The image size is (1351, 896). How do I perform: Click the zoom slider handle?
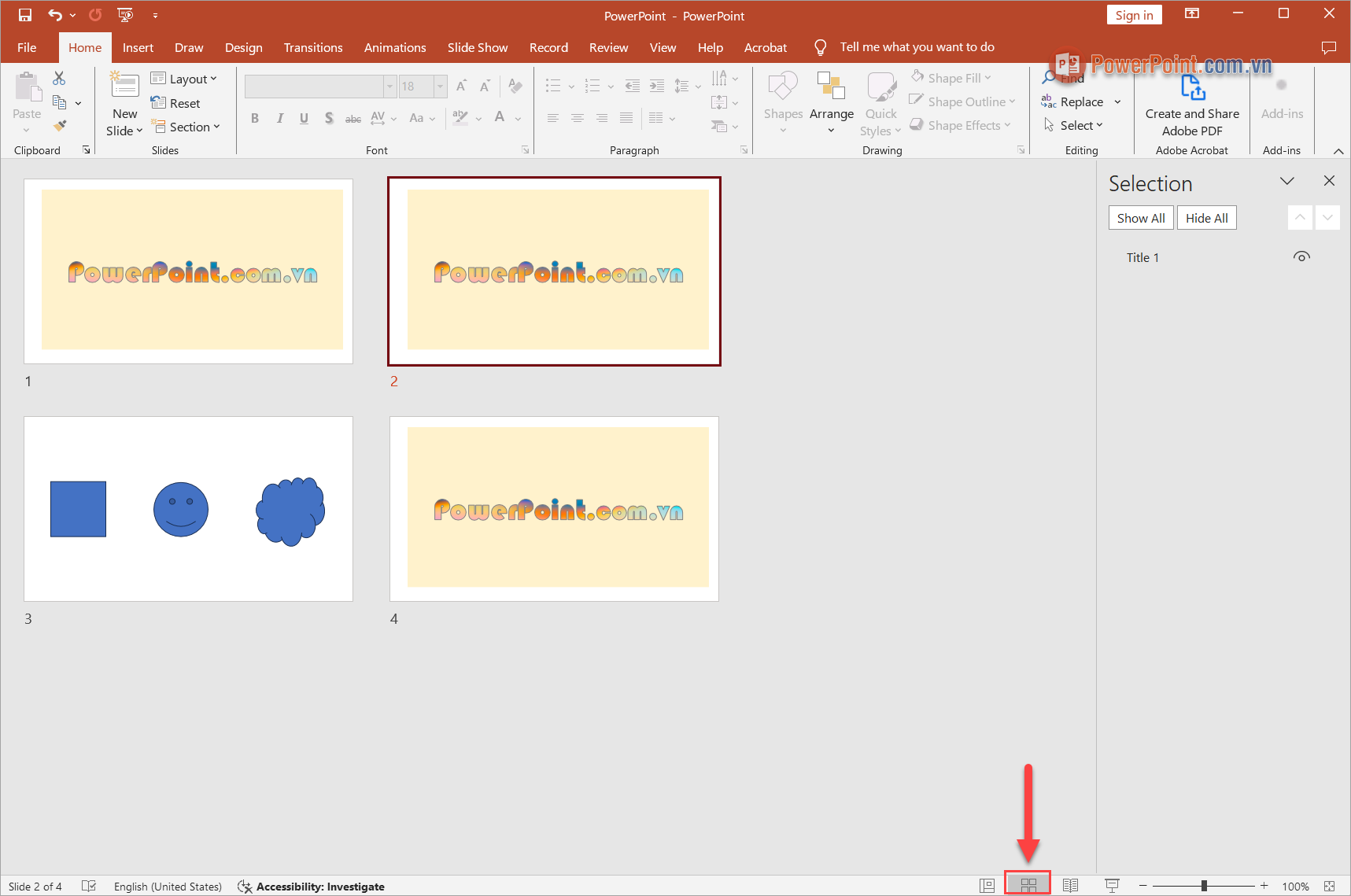pyautogui.click(x=1204, y=886)
